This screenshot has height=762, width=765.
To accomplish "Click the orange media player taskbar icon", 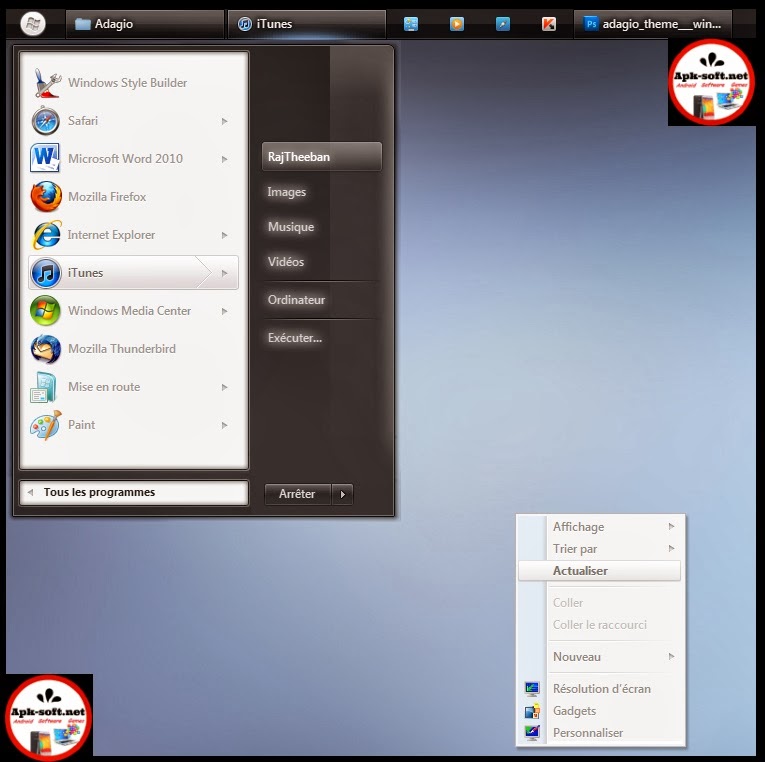I will click(457, 23).
